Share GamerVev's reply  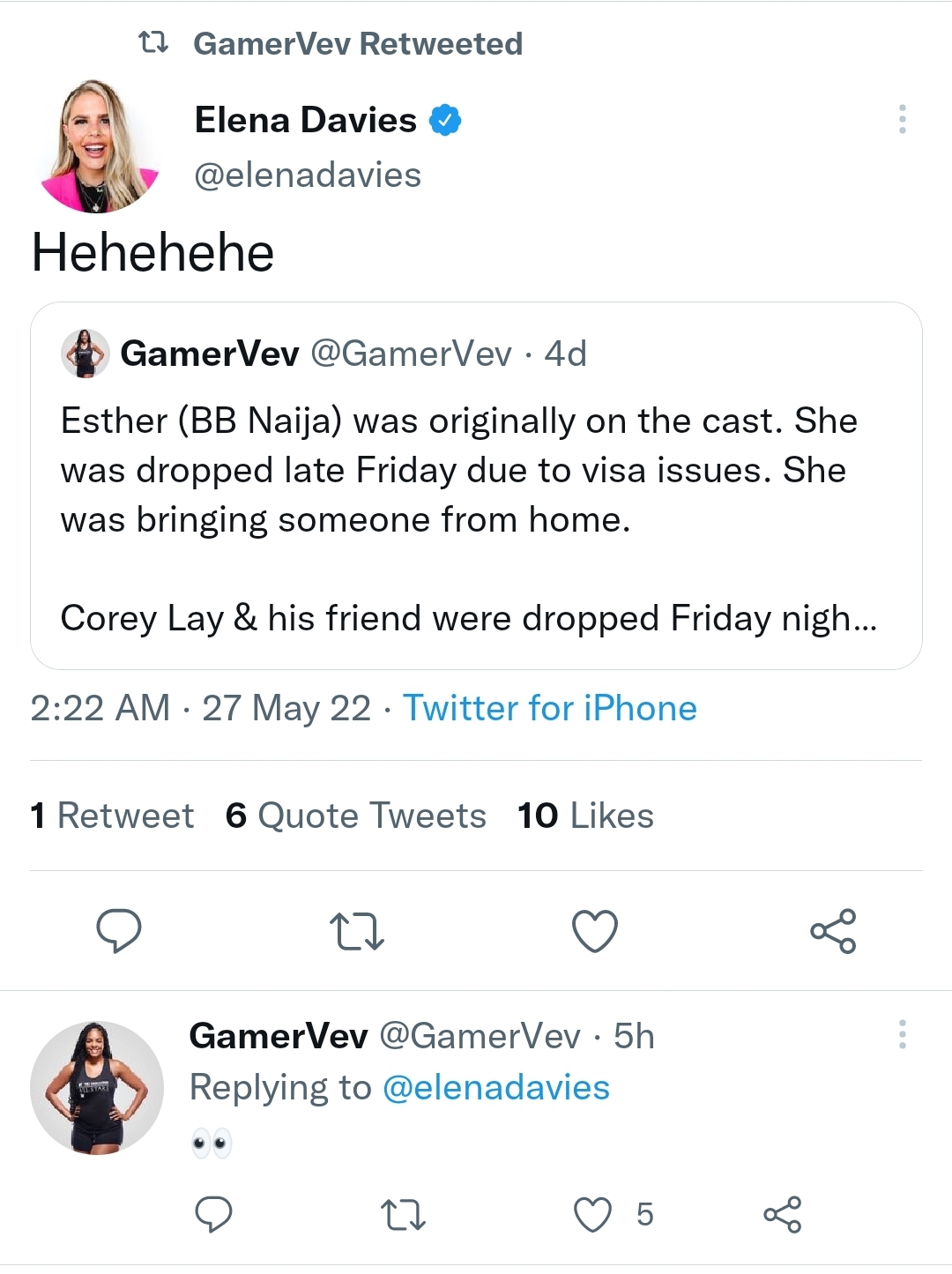(782, 1214)
